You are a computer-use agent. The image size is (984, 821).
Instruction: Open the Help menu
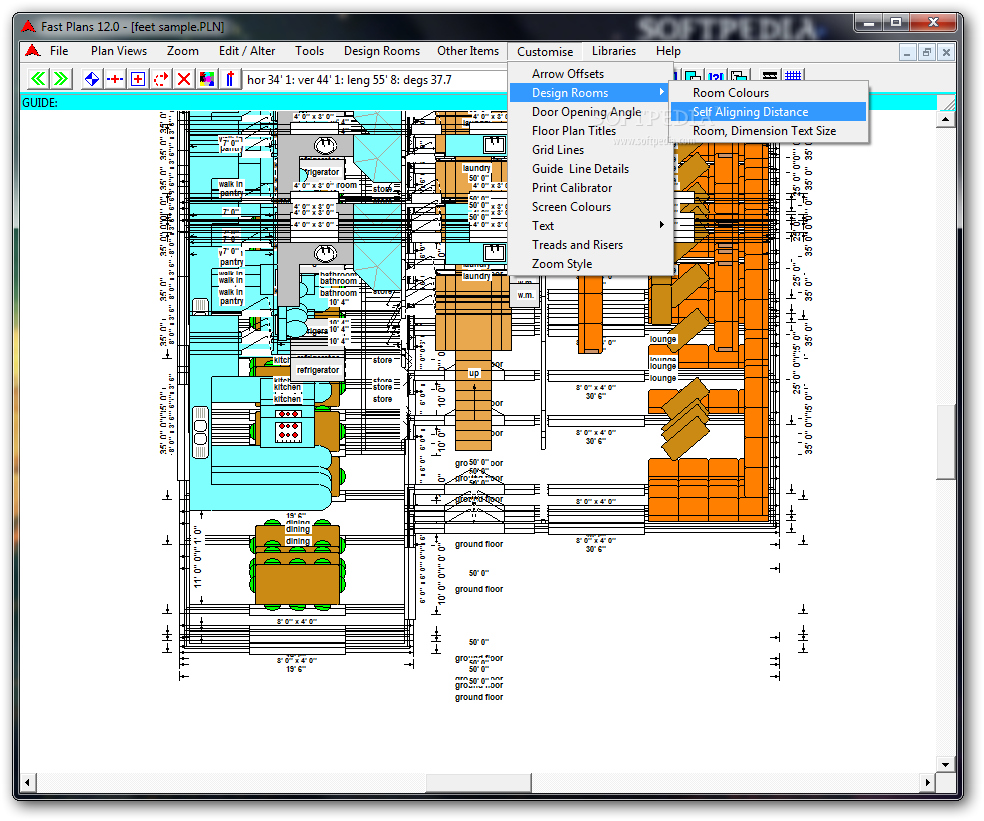point(668,51)
